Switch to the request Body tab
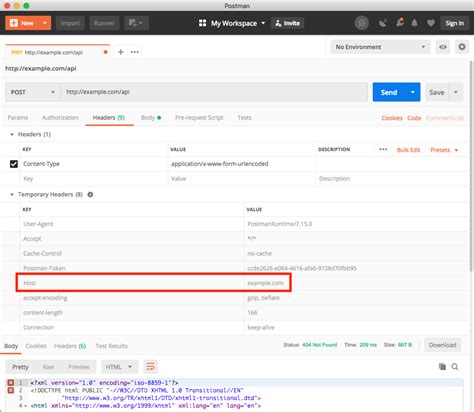This screenshot has height=412, width=474. (151, 118)
